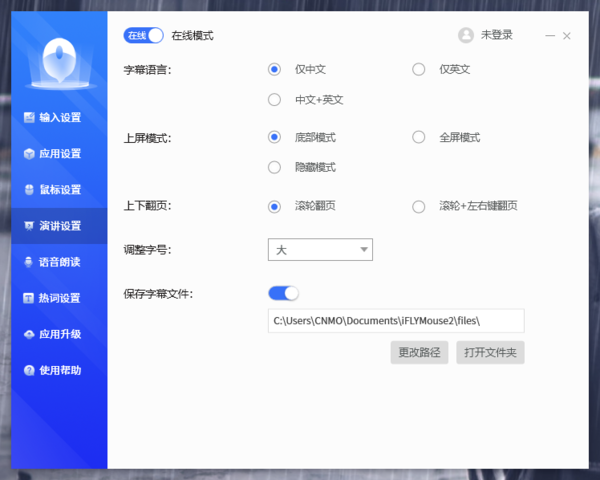Click the iFLYMouse logo in sidebar

59,63
